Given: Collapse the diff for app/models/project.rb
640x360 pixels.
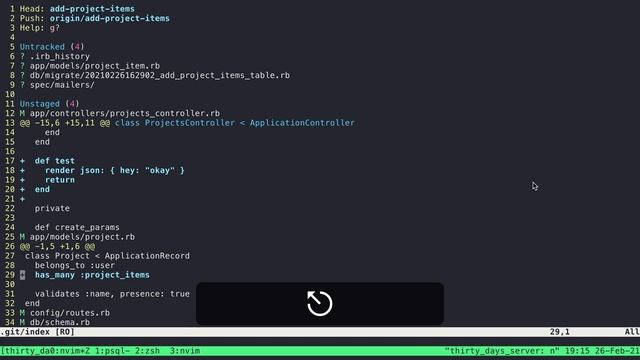Looking at the screenshot, I should pos(82,237).
